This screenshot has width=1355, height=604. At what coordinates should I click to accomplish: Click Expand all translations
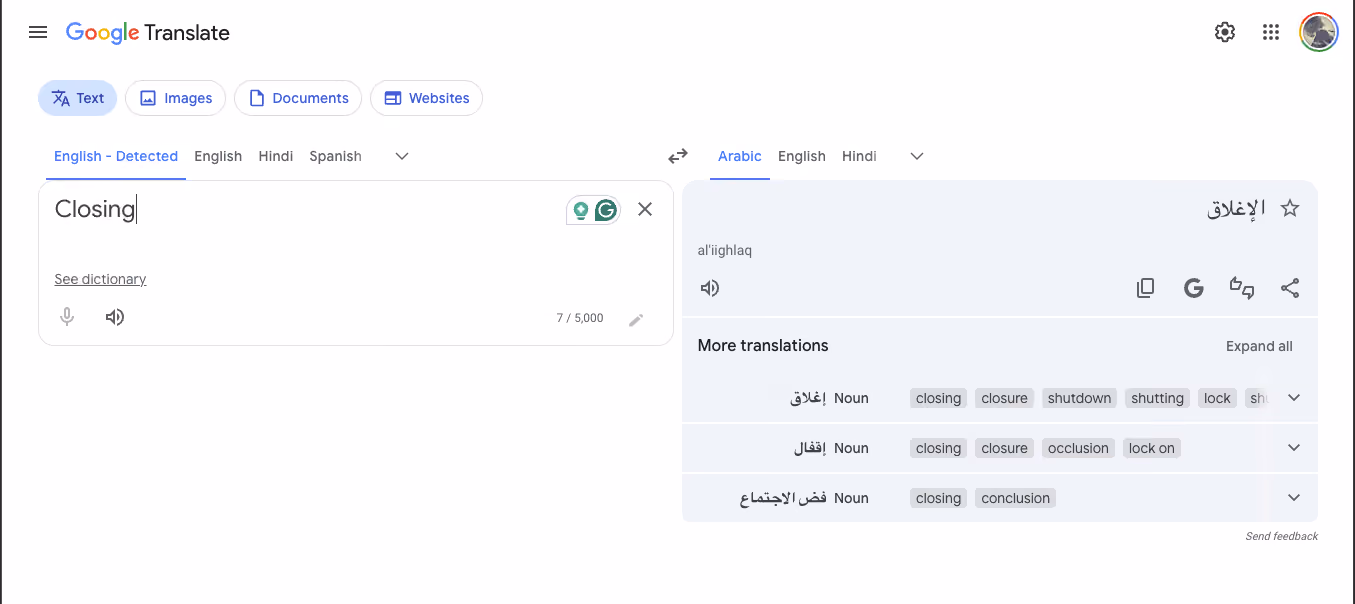tap(1259, 346)
